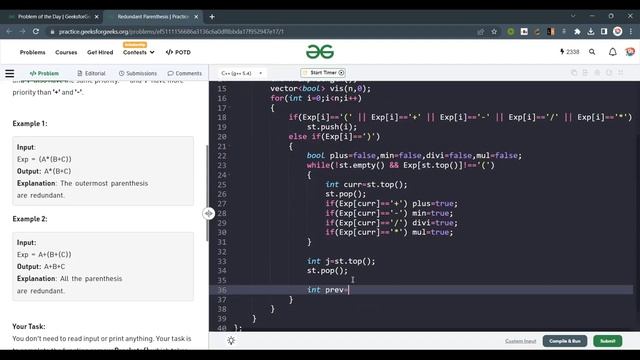Open the Editorial tab
This screenshot has height=360, width=640.
coord(91,73)
